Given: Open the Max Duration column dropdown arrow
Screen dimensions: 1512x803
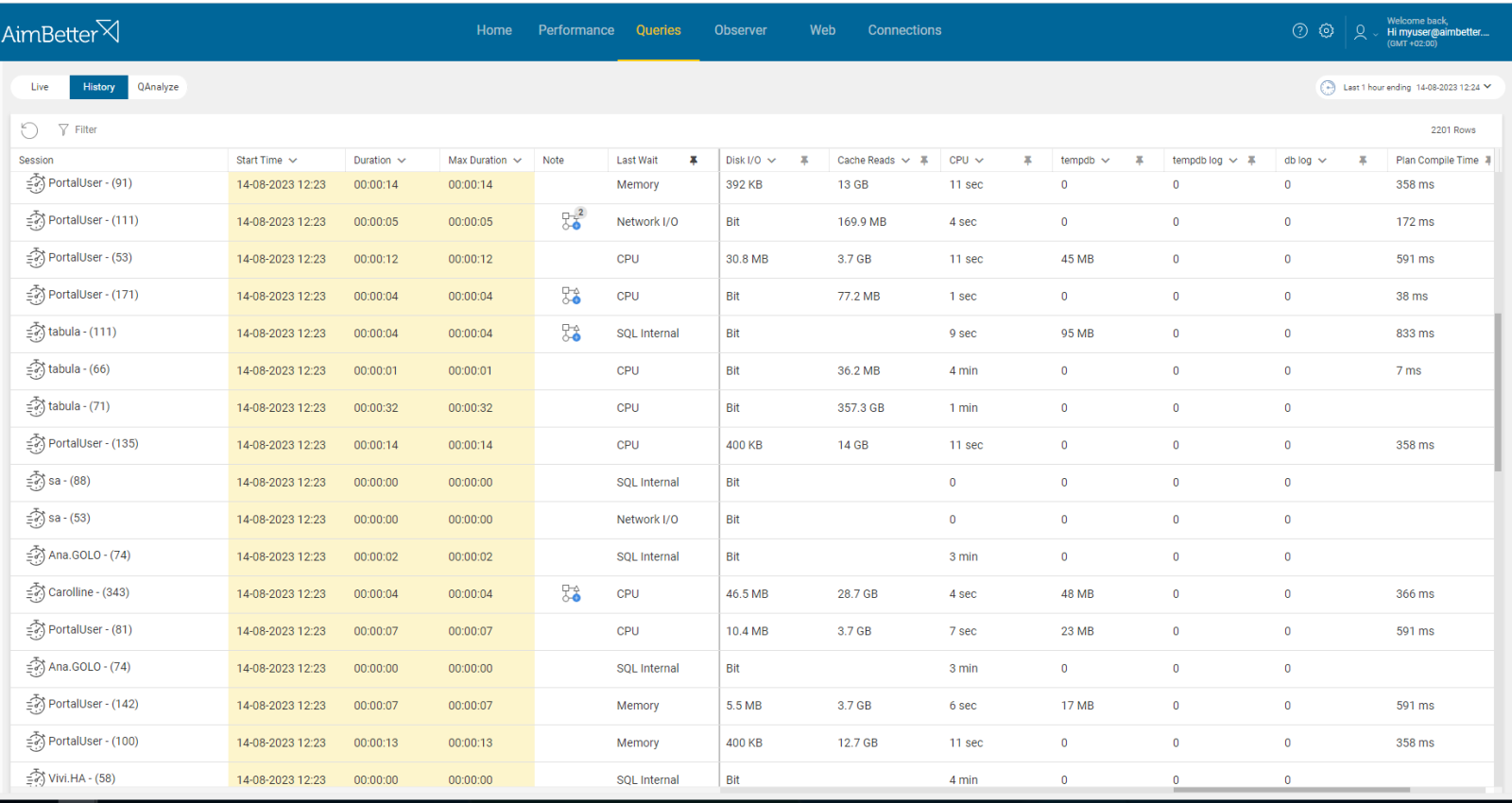Looking at the screenshot, I should pos(517,161).
